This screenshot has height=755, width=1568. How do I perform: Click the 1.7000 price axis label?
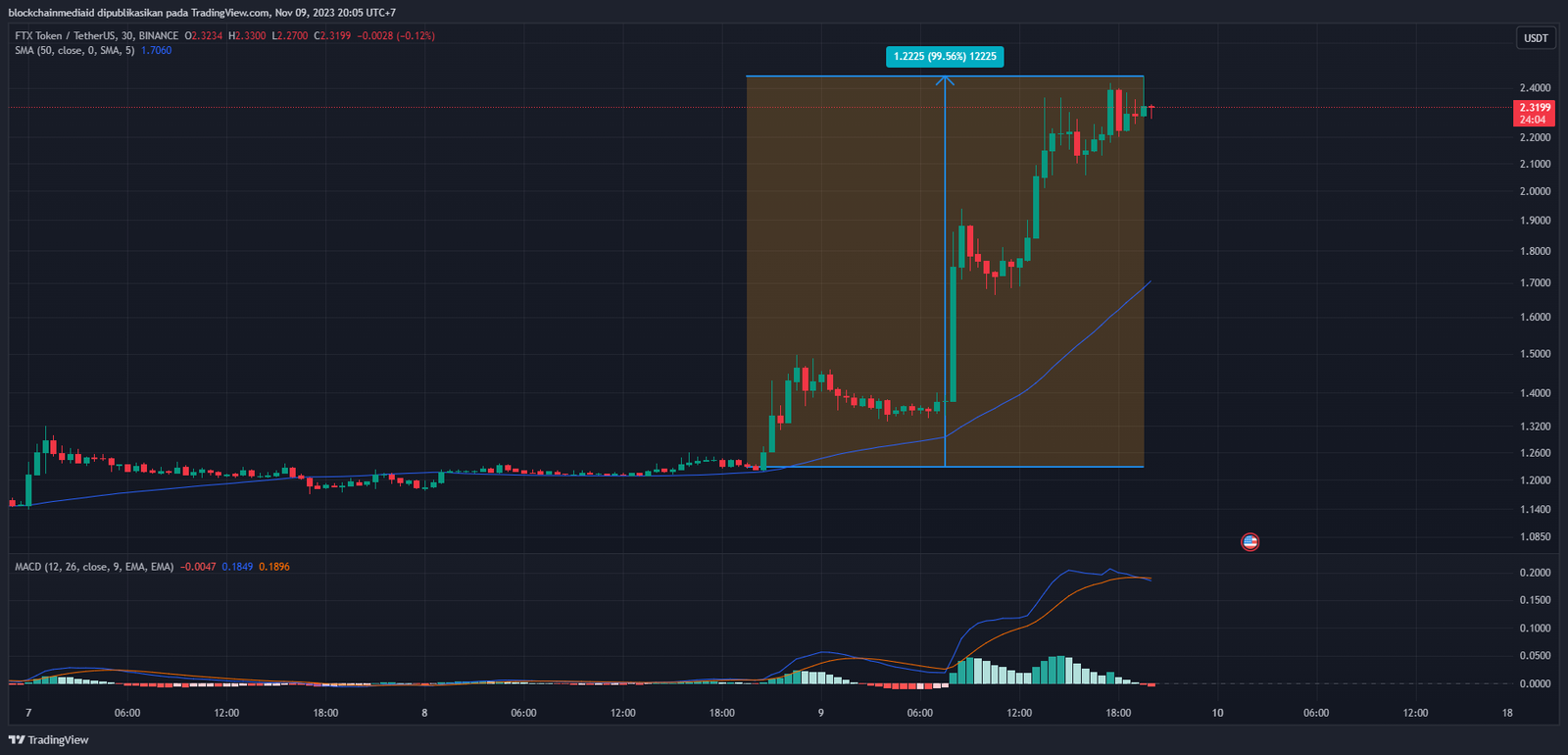tap(1535, 282)
